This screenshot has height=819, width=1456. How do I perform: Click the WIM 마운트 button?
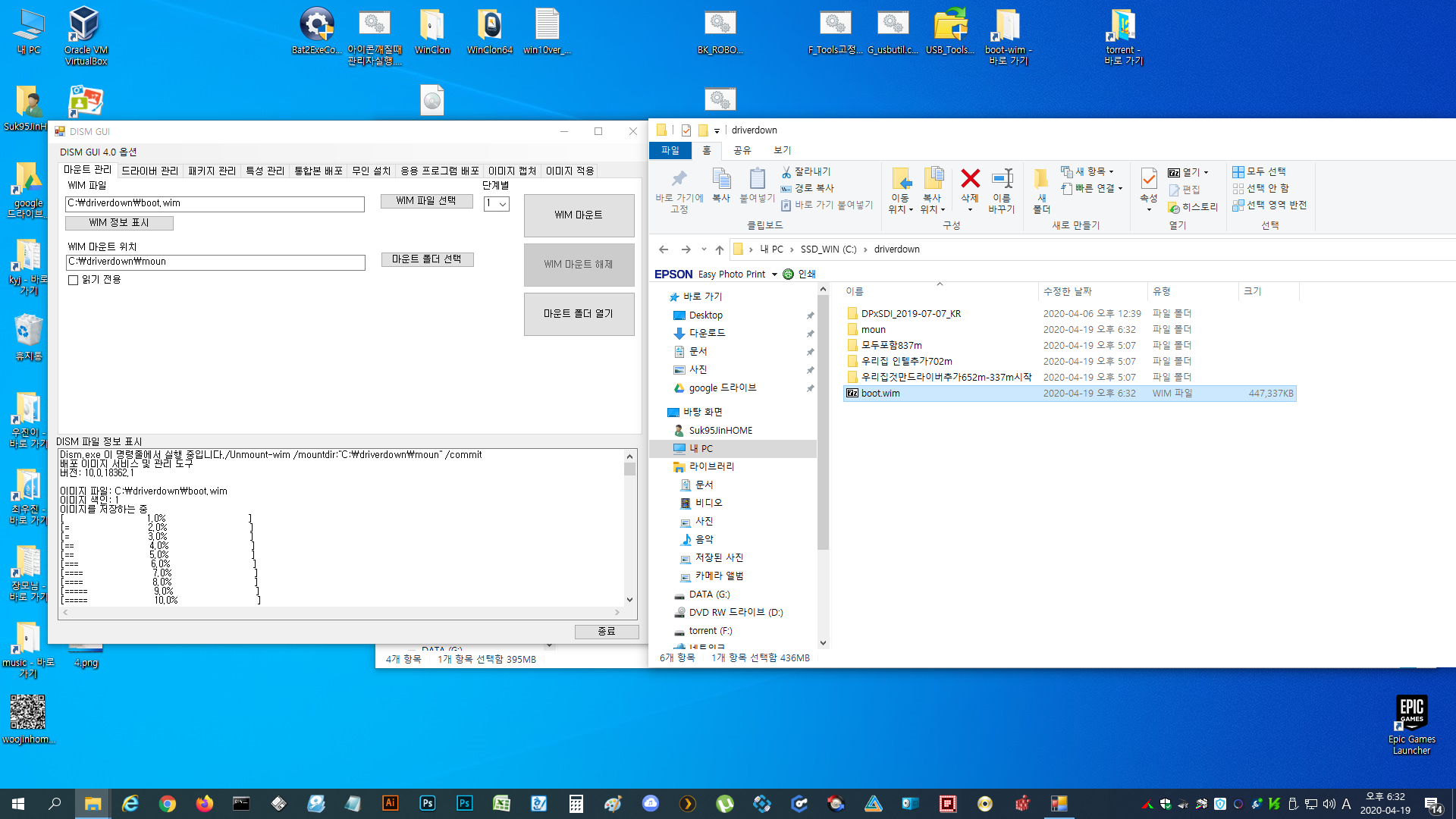tap(579, 215)
